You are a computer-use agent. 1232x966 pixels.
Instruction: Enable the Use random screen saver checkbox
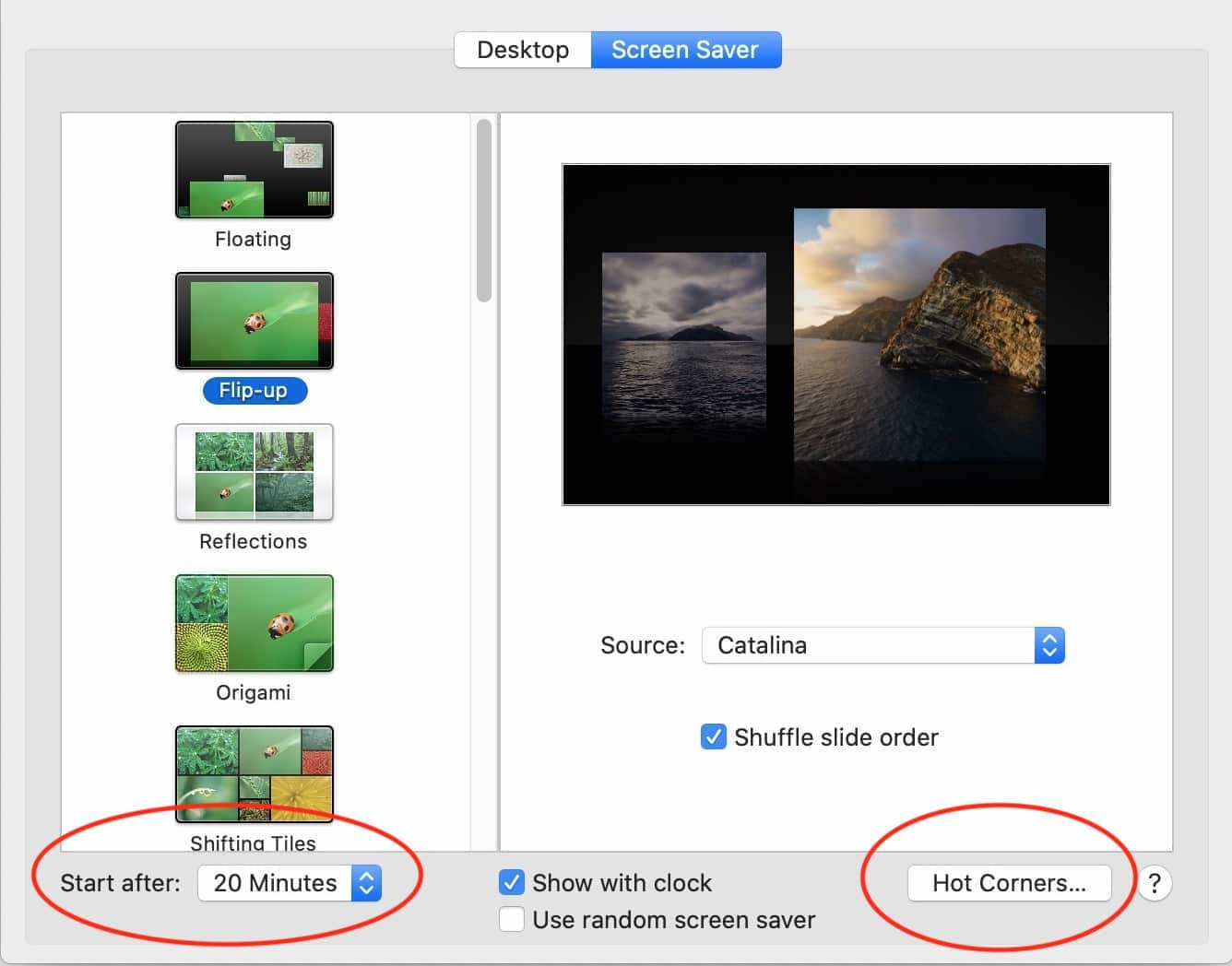[512, 920]
